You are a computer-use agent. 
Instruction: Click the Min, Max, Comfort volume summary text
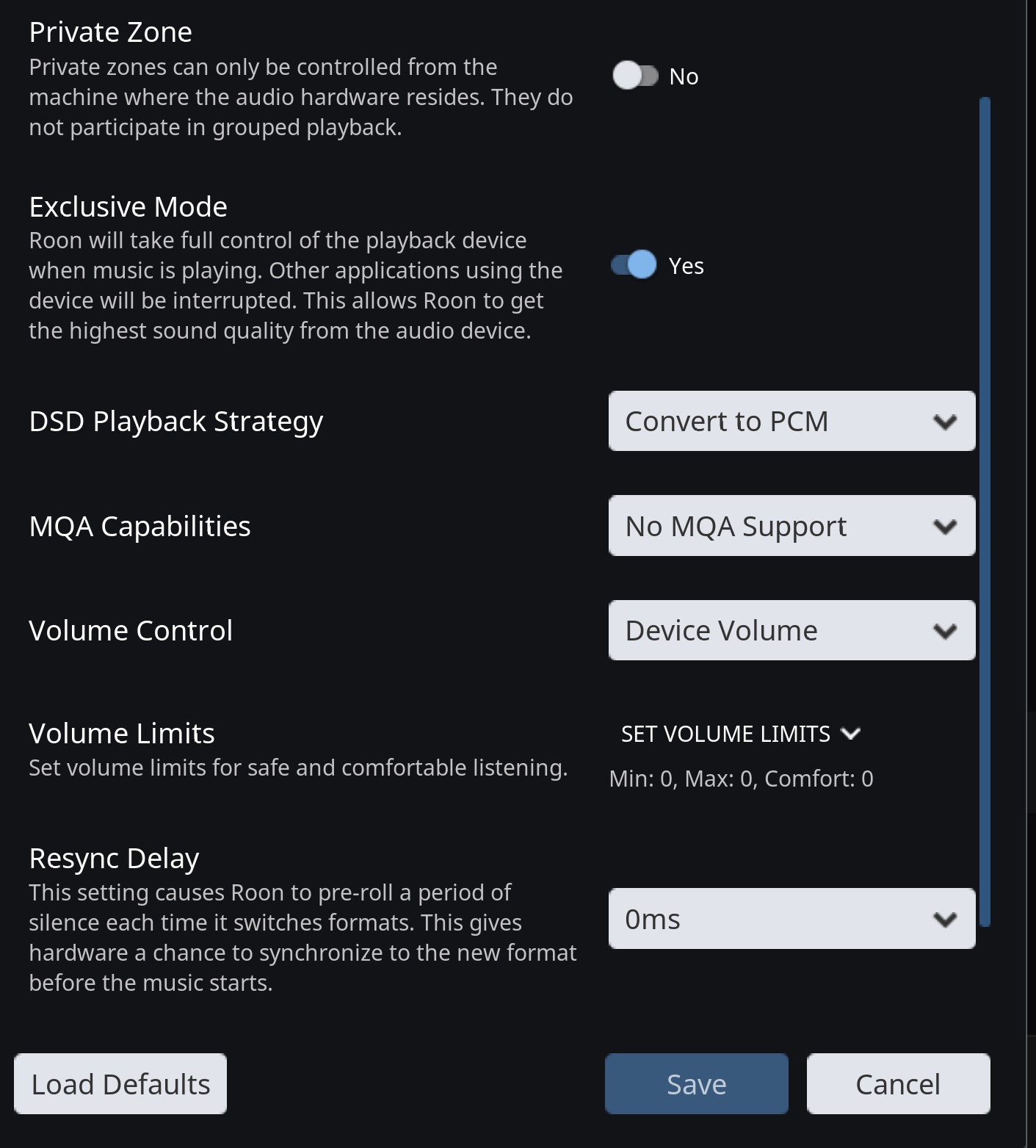point(741,779)
